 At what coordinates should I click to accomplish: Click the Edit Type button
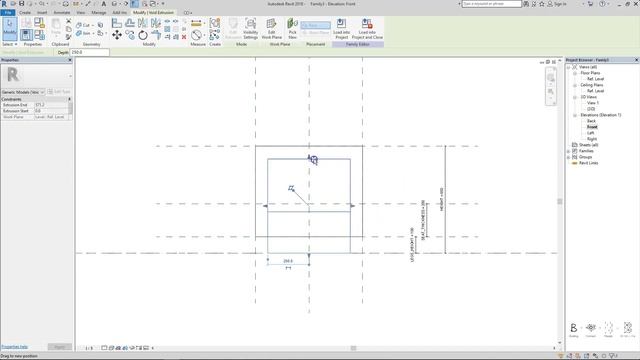click(59, 92)
